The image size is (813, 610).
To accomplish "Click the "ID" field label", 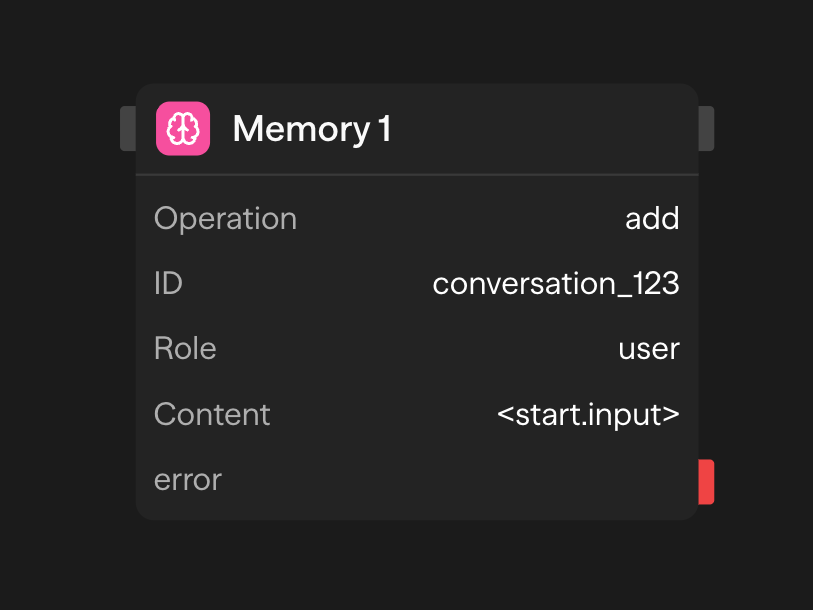I will (168, 284).
